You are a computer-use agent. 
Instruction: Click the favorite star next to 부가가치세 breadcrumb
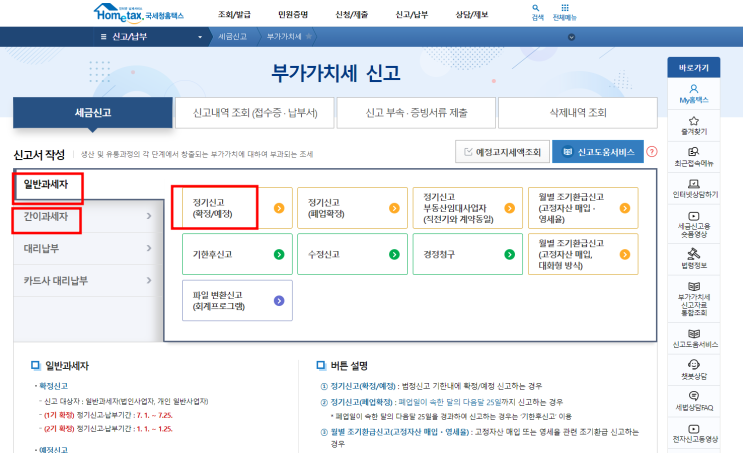tap(308, 36)
